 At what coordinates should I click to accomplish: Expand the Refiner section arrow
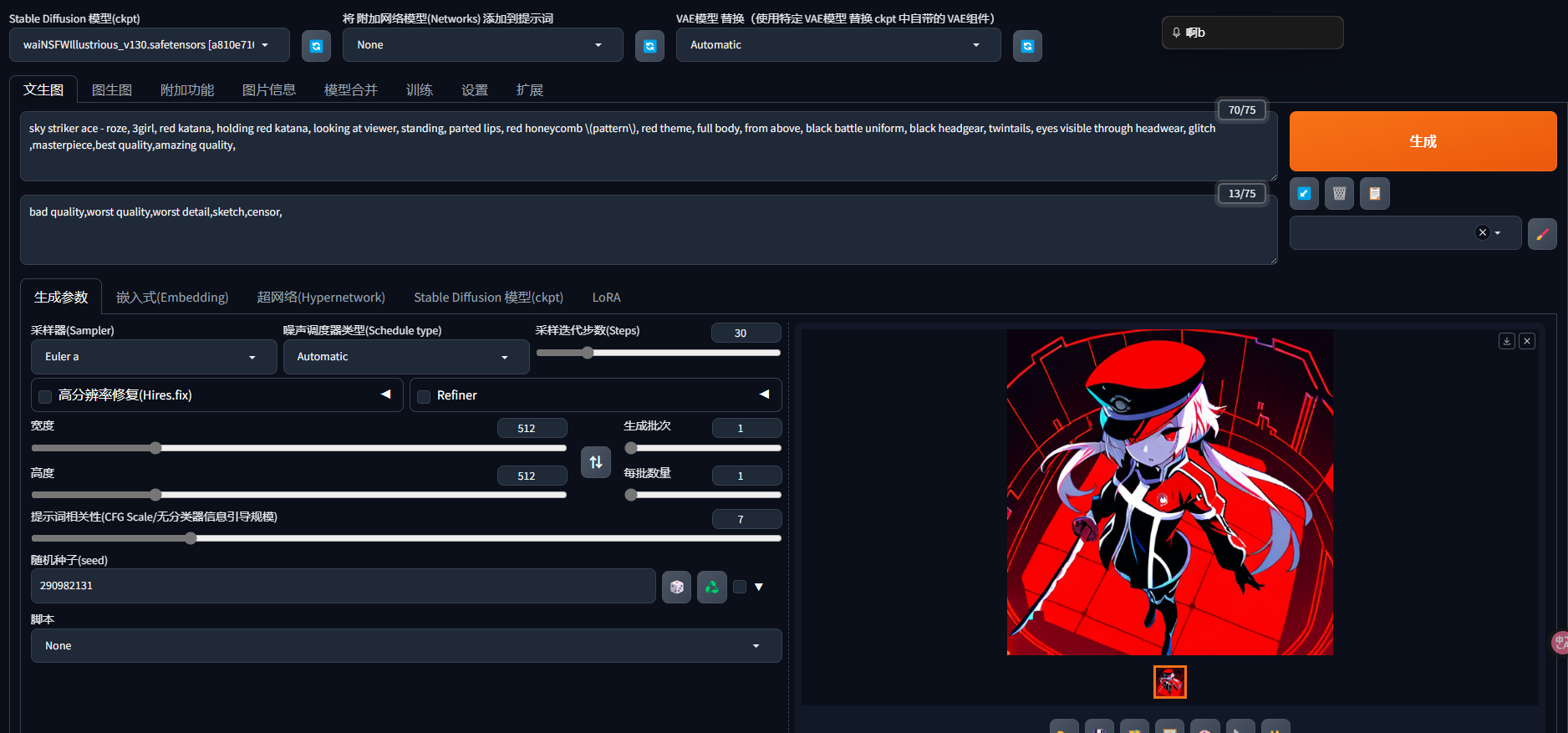click(765, 394)
